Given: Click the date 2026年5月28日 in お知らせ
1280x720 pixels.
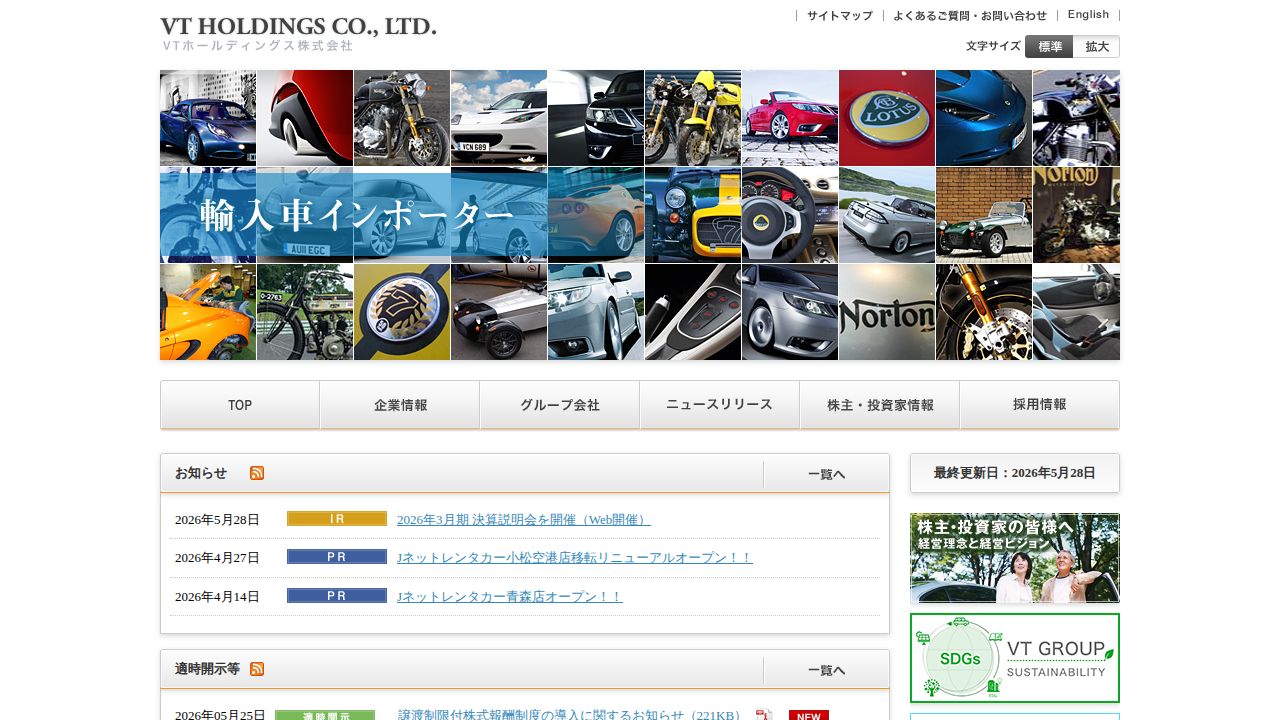Looking at the screenshot, I should click(217, 520).
